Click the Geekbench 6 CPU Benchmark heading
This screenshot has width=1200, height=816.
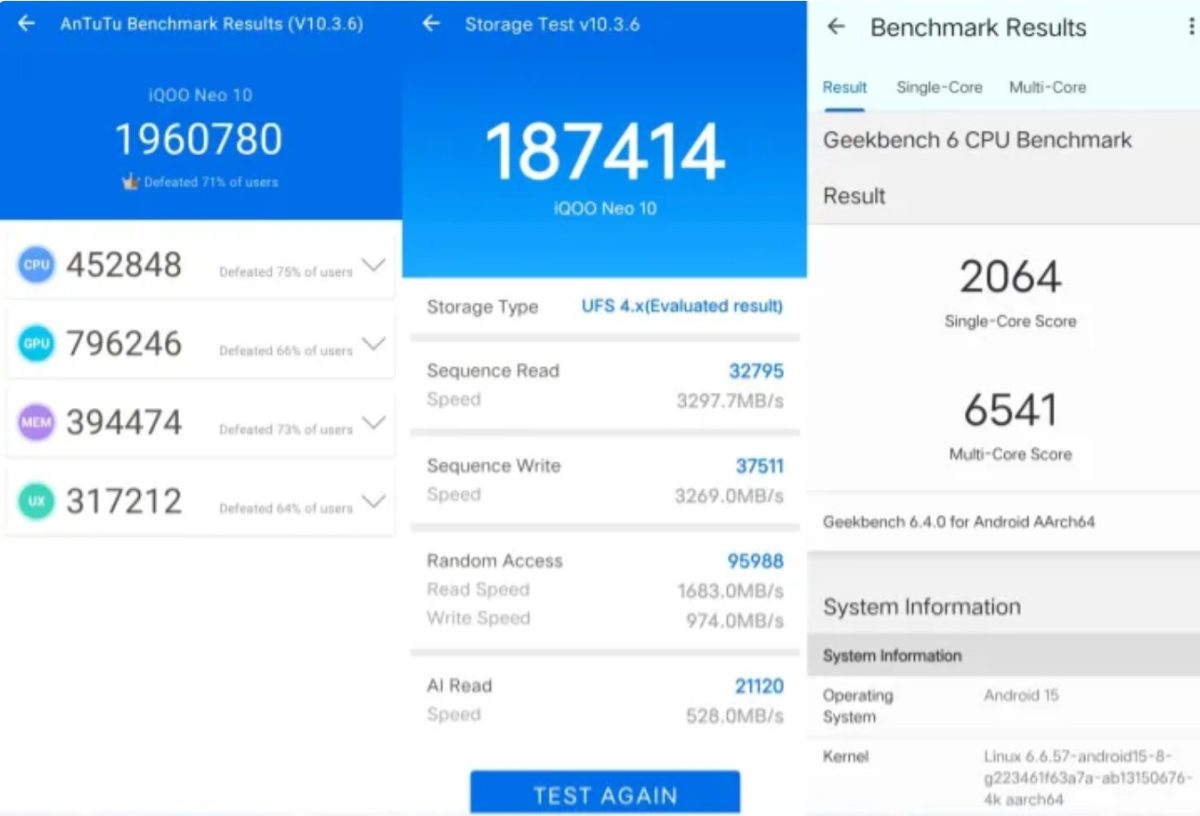click(x=977, y=140)
